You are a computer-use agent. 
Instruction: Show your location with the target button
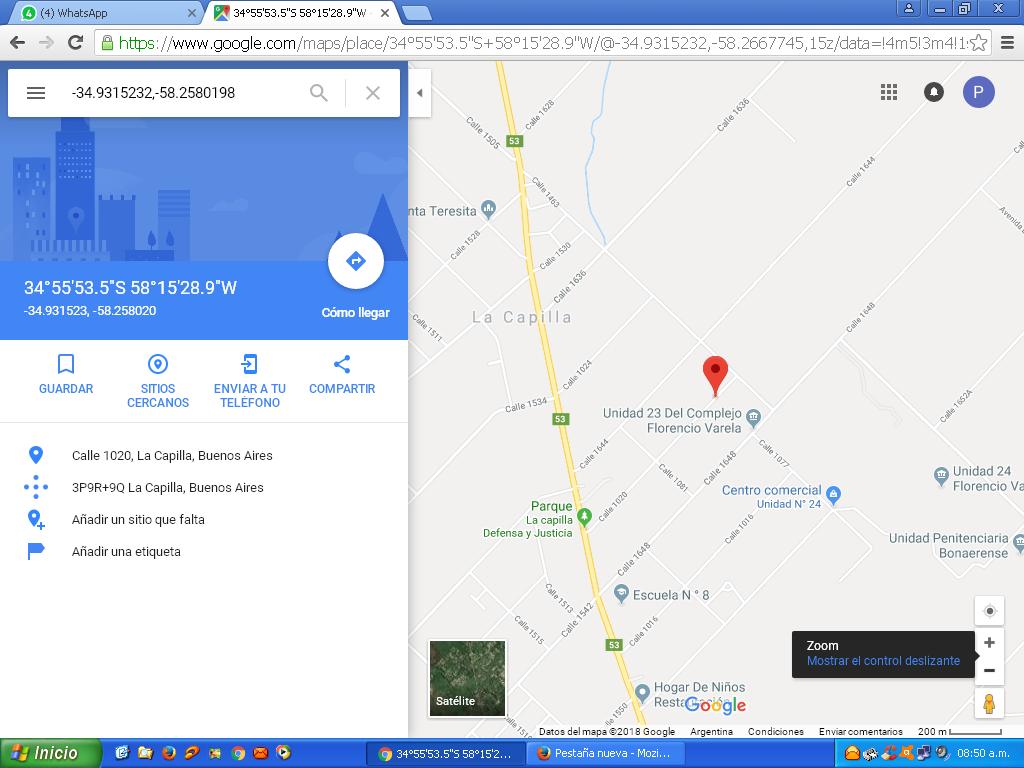(x=989, y=611)
